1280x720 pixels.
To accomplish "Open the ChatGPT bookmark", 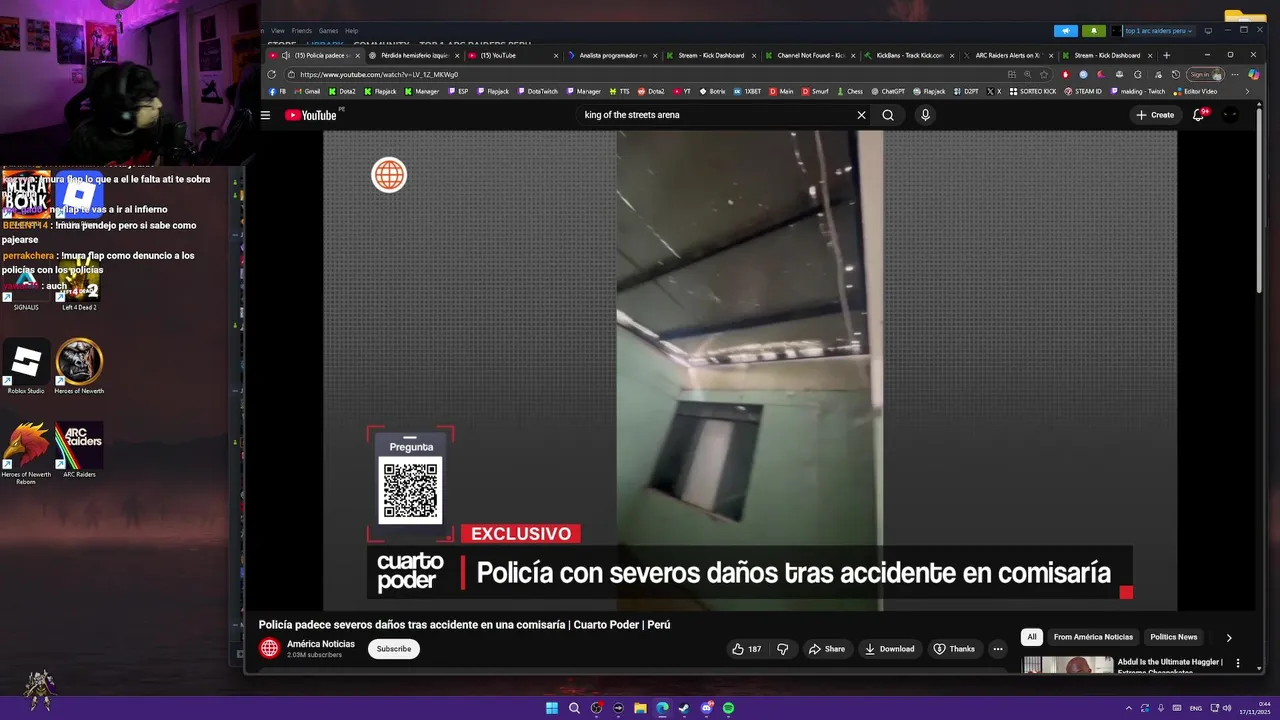I will pyautogui.click(x=888, y=91).
